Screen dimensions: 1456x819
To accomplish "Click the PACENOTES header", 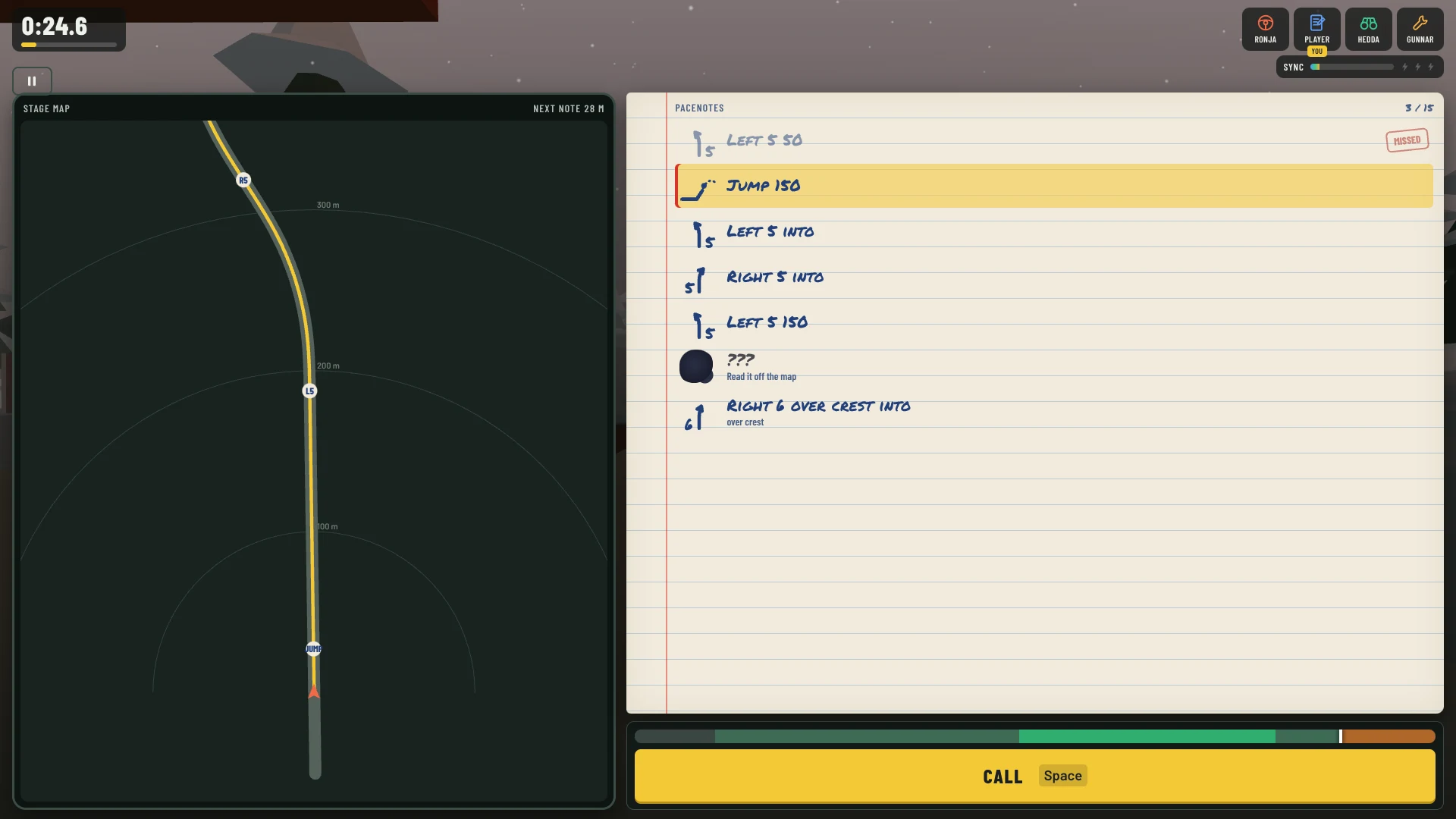I will point(699,108).
